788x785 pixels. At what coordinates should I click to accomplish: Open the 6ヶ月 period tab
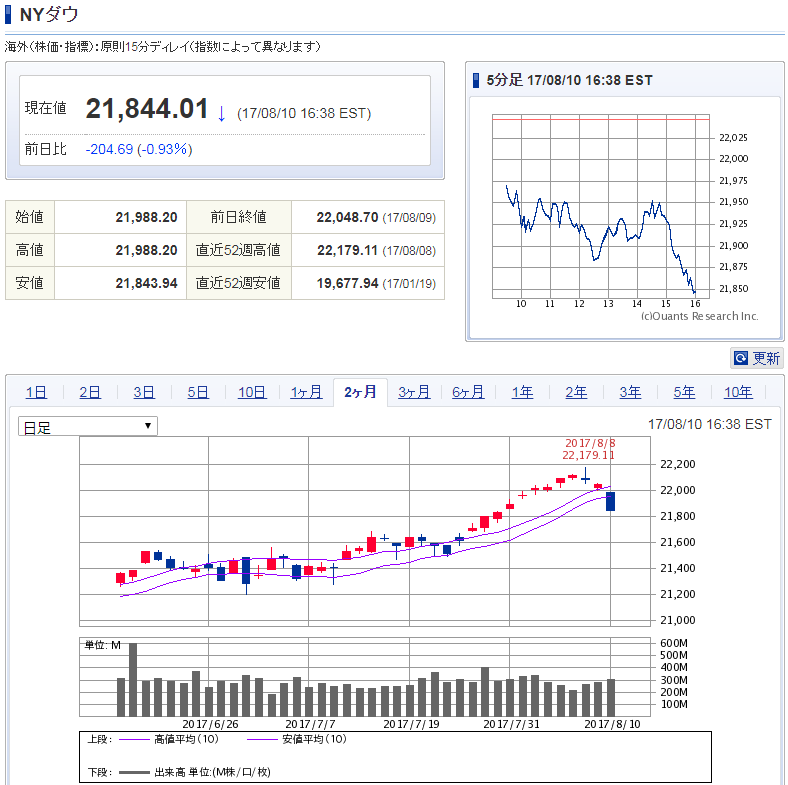468,392
